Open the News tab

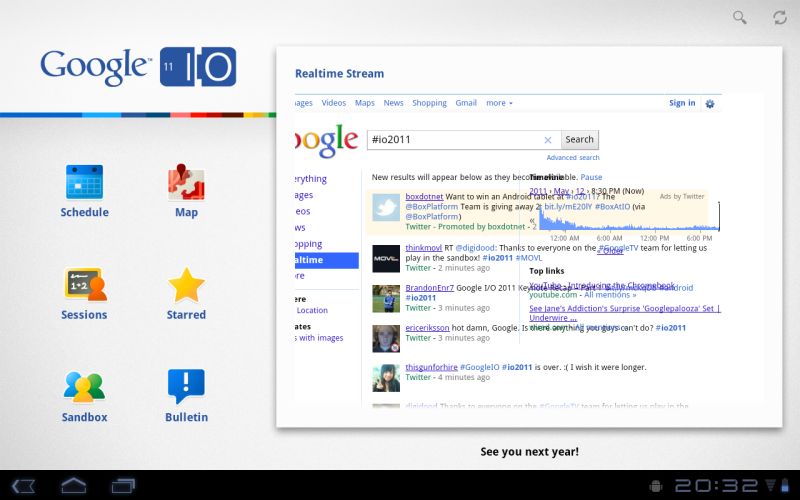(x=393, y=103)
